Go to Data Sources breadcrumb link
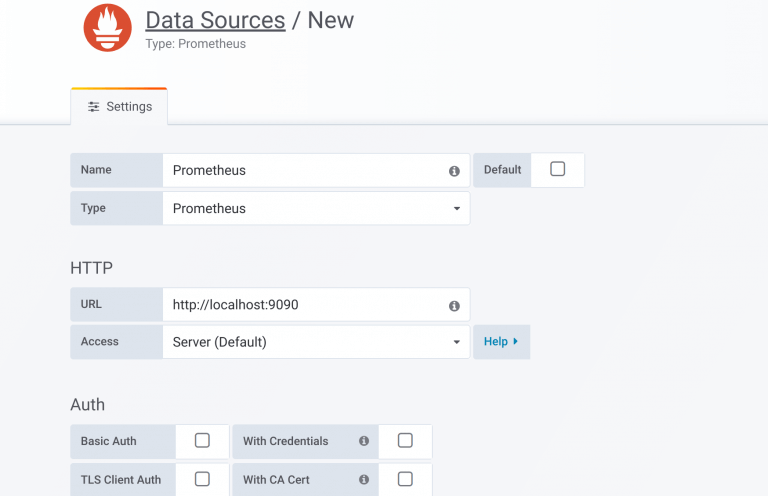 (x=216, y=20)
